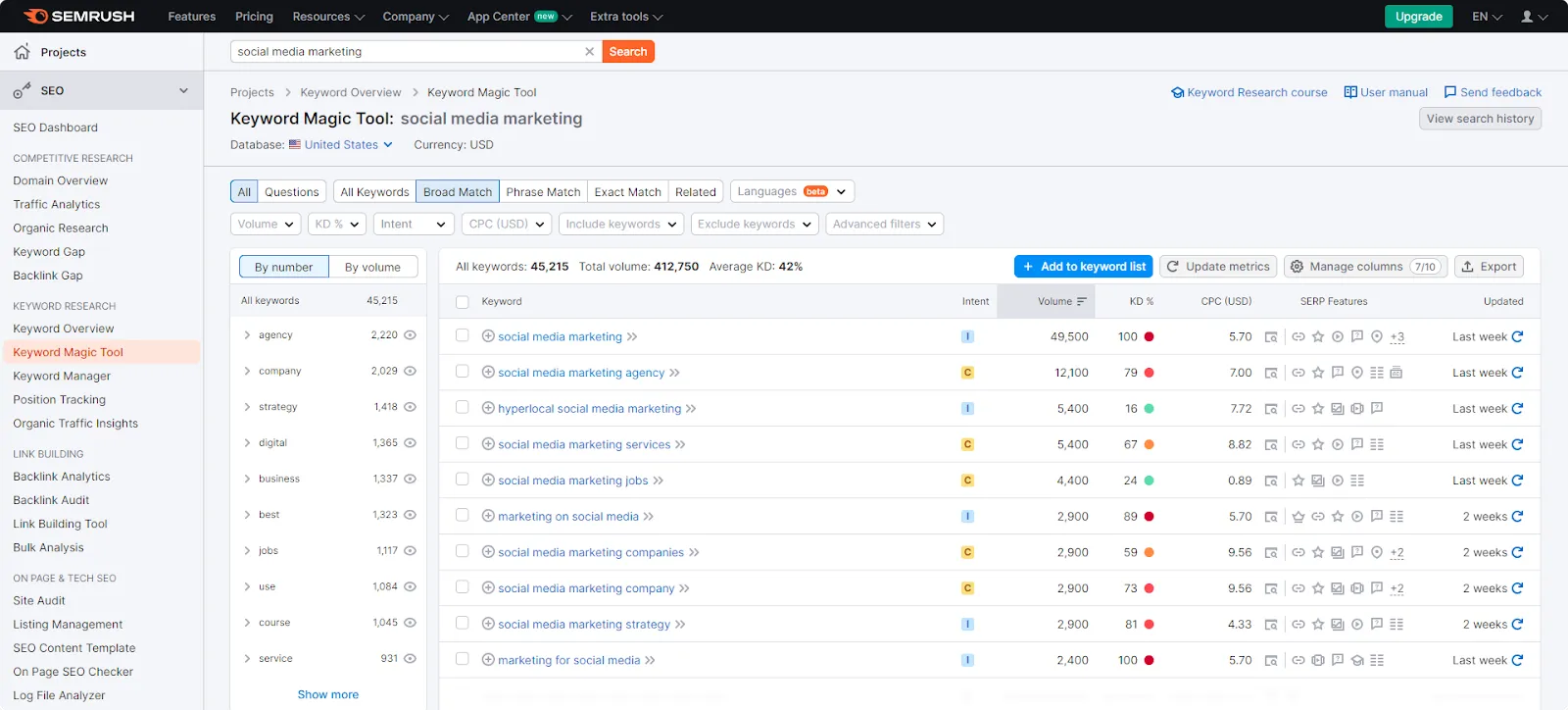
Task: Open View search history
Action: 1480,119
